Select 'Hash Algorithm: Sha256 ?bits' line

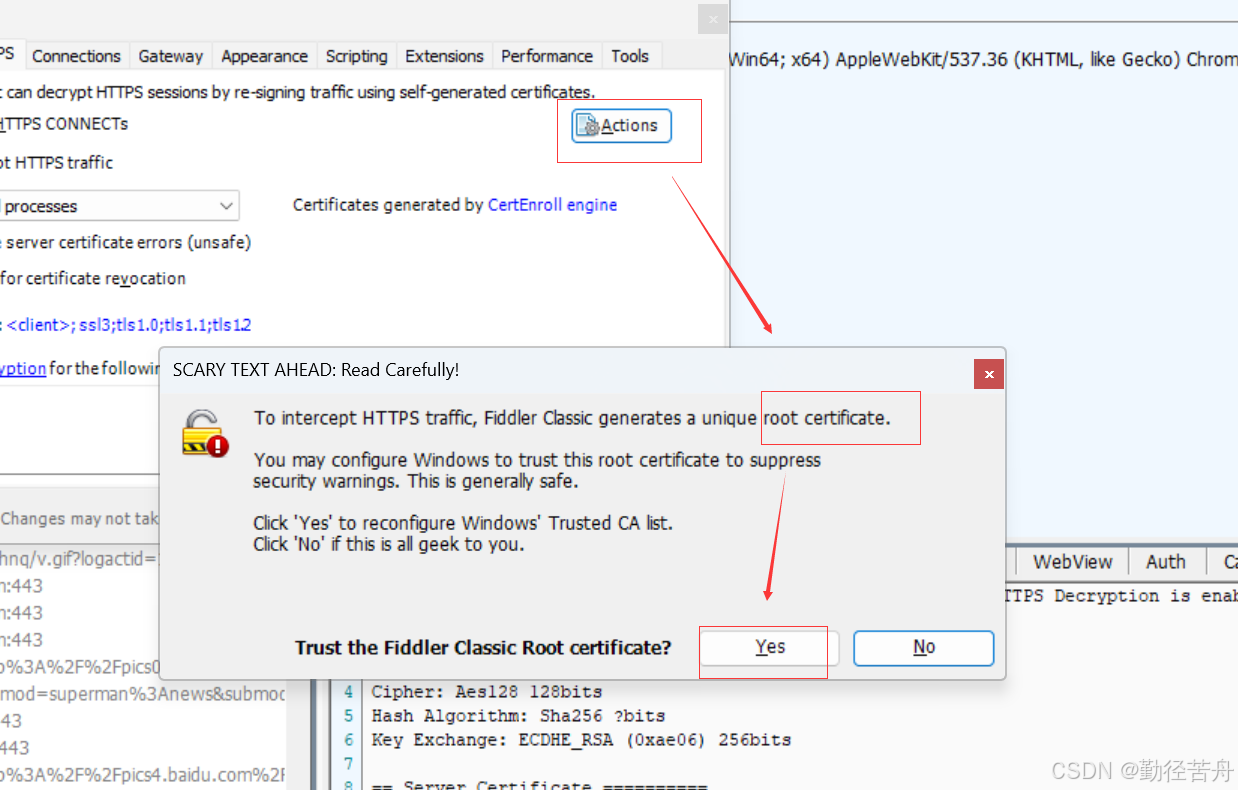coord(518,716)
